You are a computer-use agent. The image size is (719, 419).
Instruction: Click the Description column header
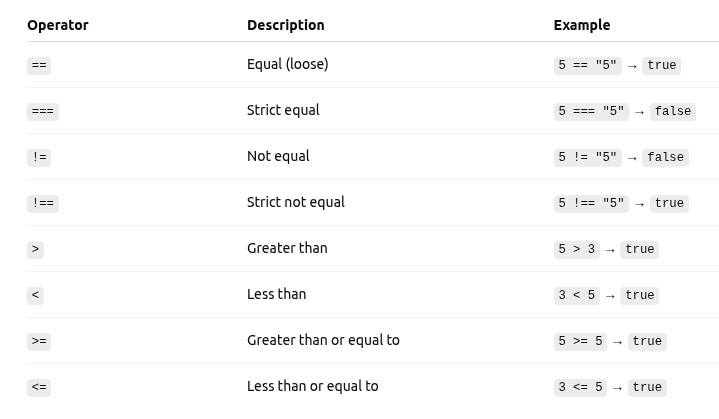pos(285,25)
